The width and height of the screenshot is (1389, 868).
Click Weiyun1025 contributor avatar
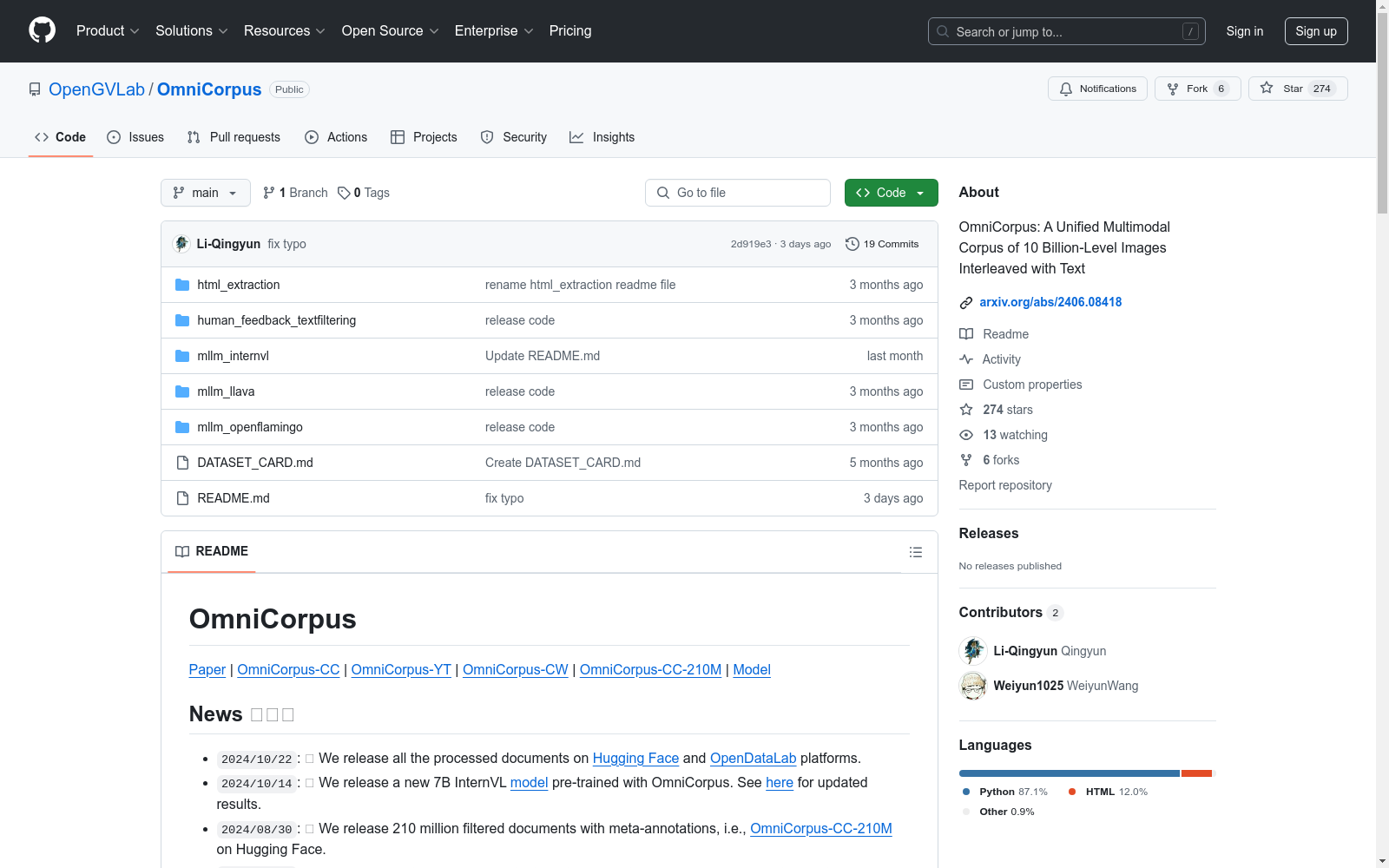(x=973, y=686)
